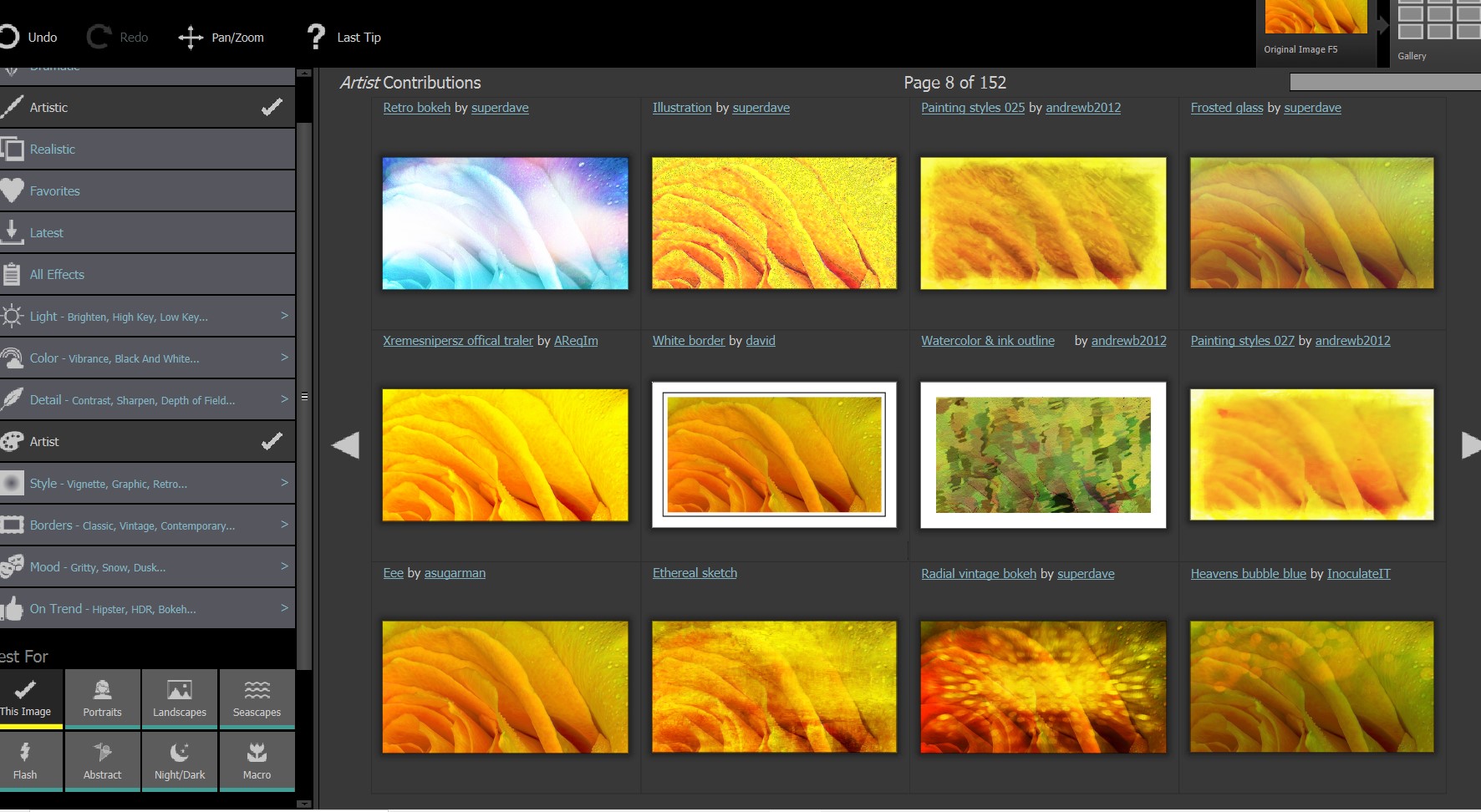Open the All Effects list
The width and height of the screenshot is (1481, 812).
[57, 275]
